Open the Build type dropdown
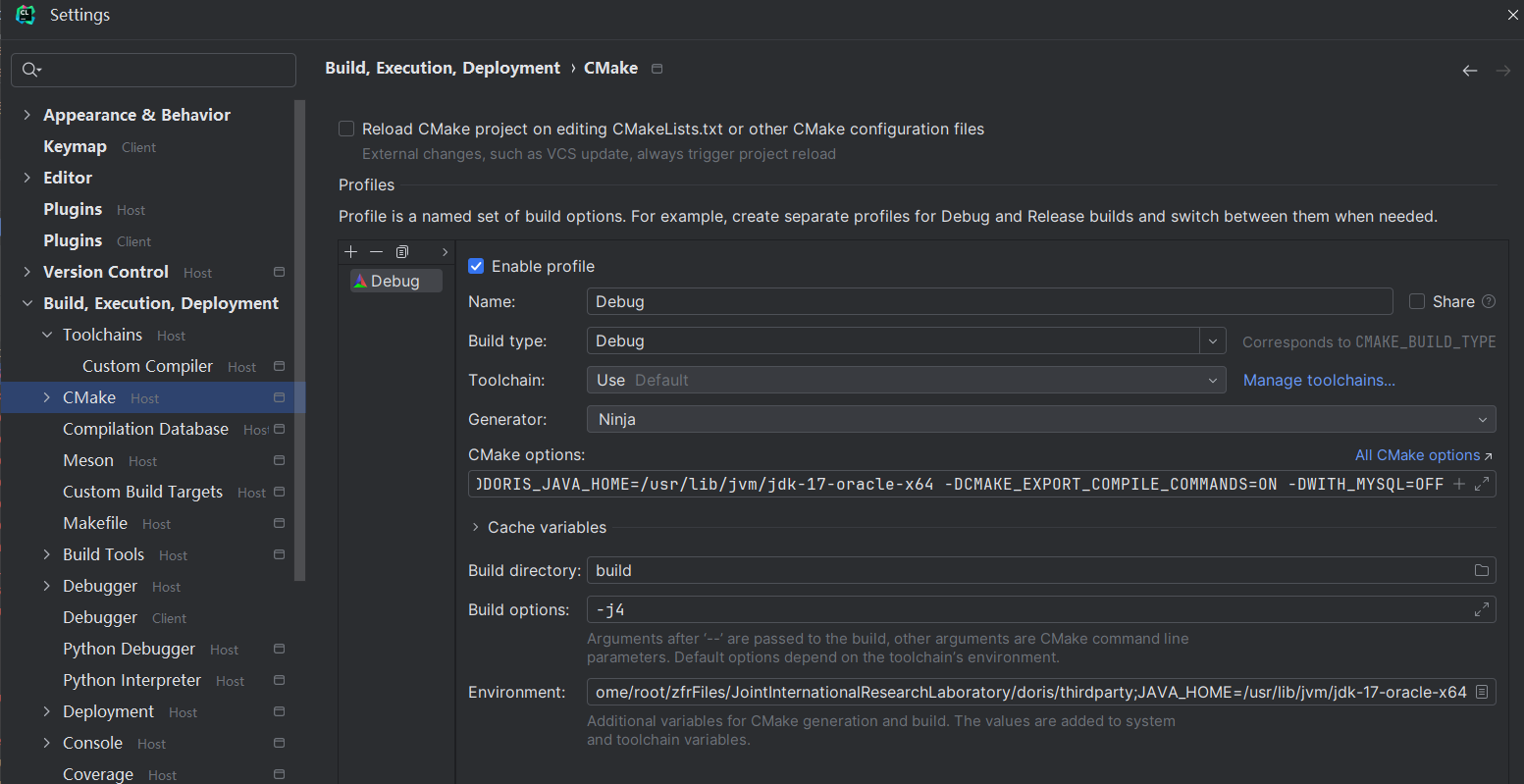This screenshot has width=1524, height=784. point(1213,340)
